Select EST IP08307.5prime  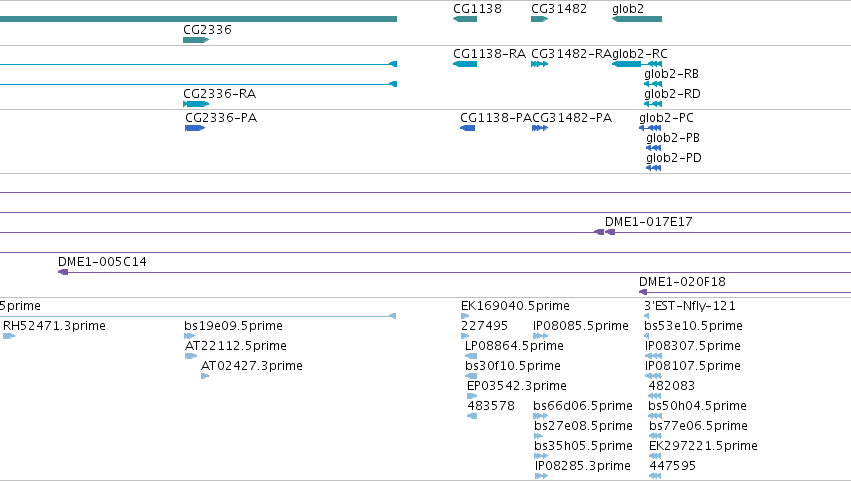tap(653, 356)
